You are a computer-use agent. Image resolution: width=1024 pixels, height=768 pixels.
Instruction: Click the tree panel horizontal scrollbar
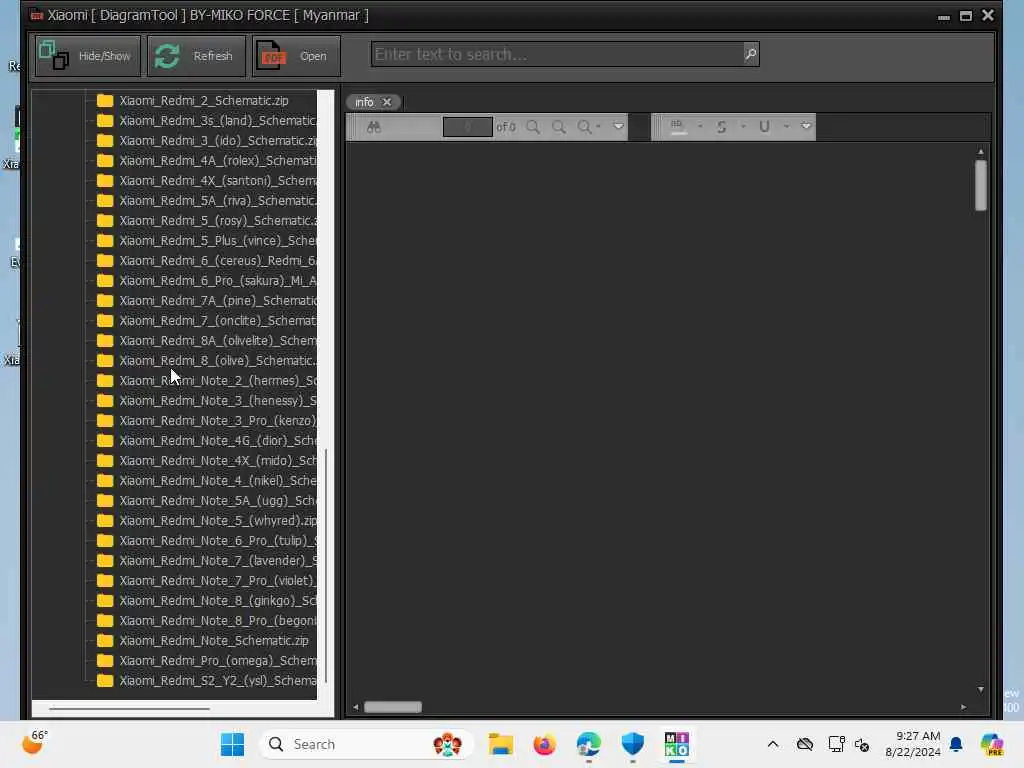click(129, 708)
